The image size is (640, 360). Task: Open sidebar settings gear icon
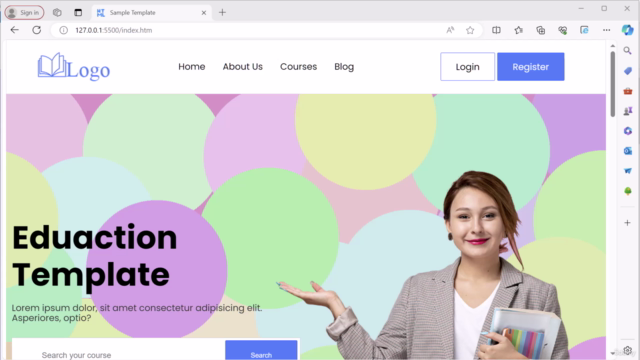pos(628,350)
